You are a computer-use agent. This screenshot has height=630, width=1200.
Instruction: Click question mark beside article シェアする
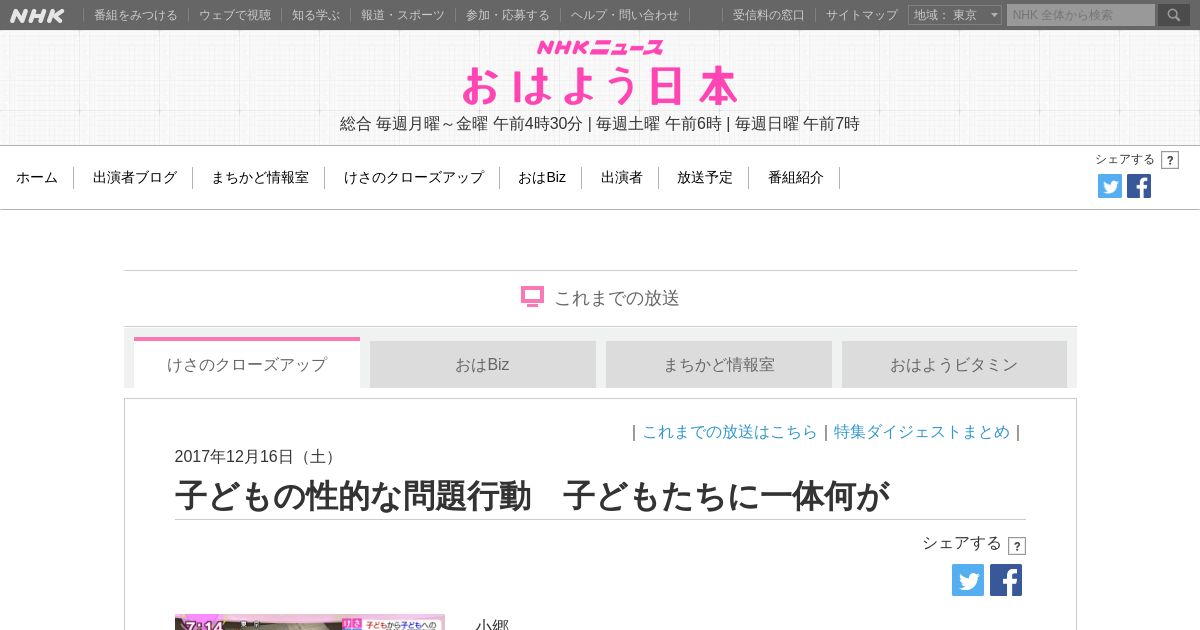1017,546
